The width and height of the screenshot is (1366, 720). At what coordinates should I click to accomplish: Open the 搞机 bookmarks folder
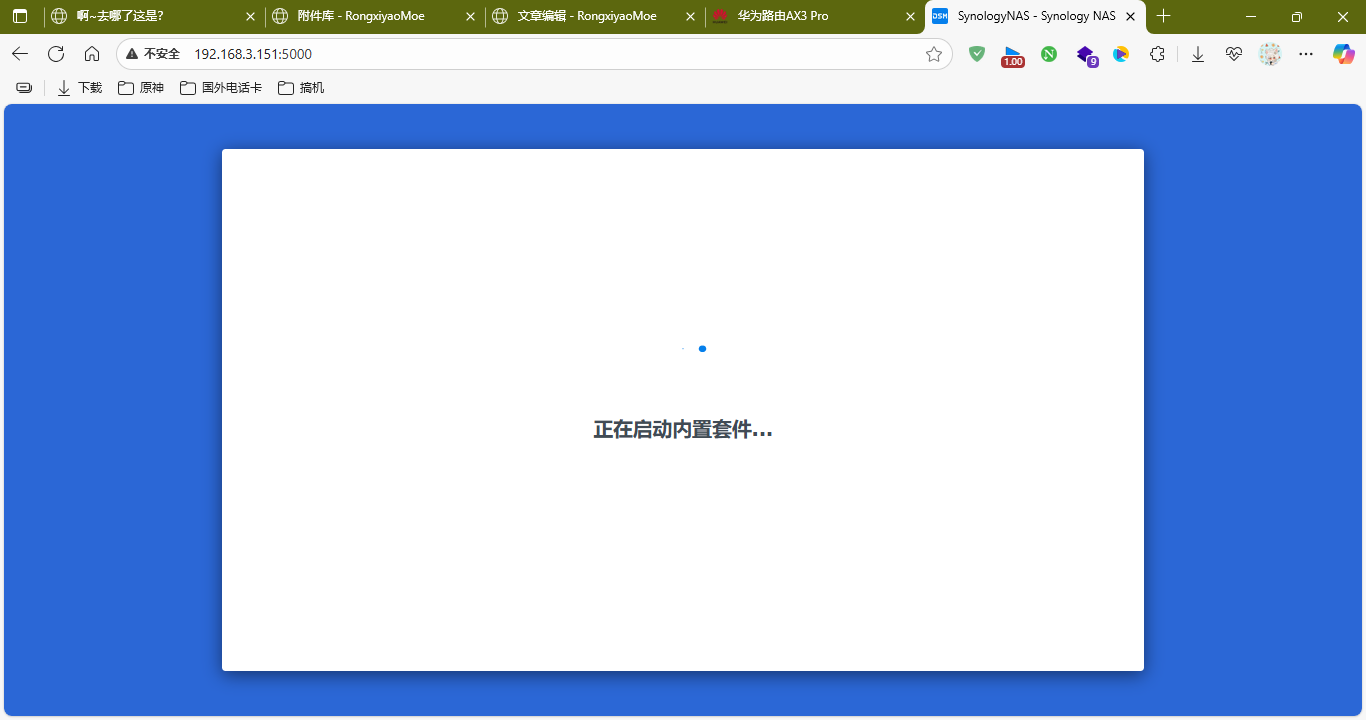301,88
